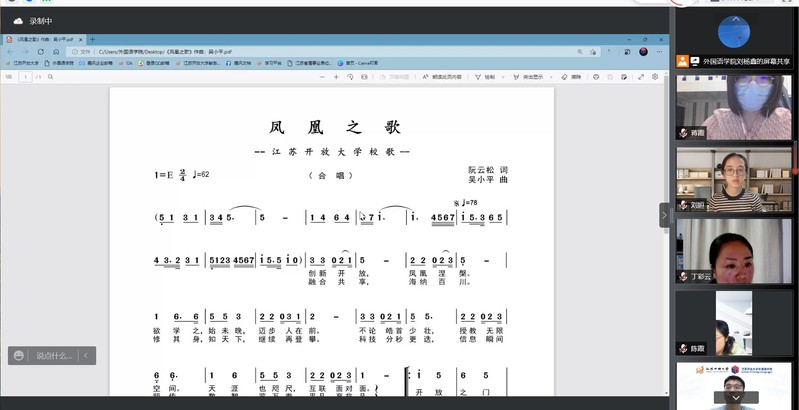Select the 凤凰之歌 PDF browser tab
Image resolution: width=799 pixels, height=410 pixels.
(44, 39)
